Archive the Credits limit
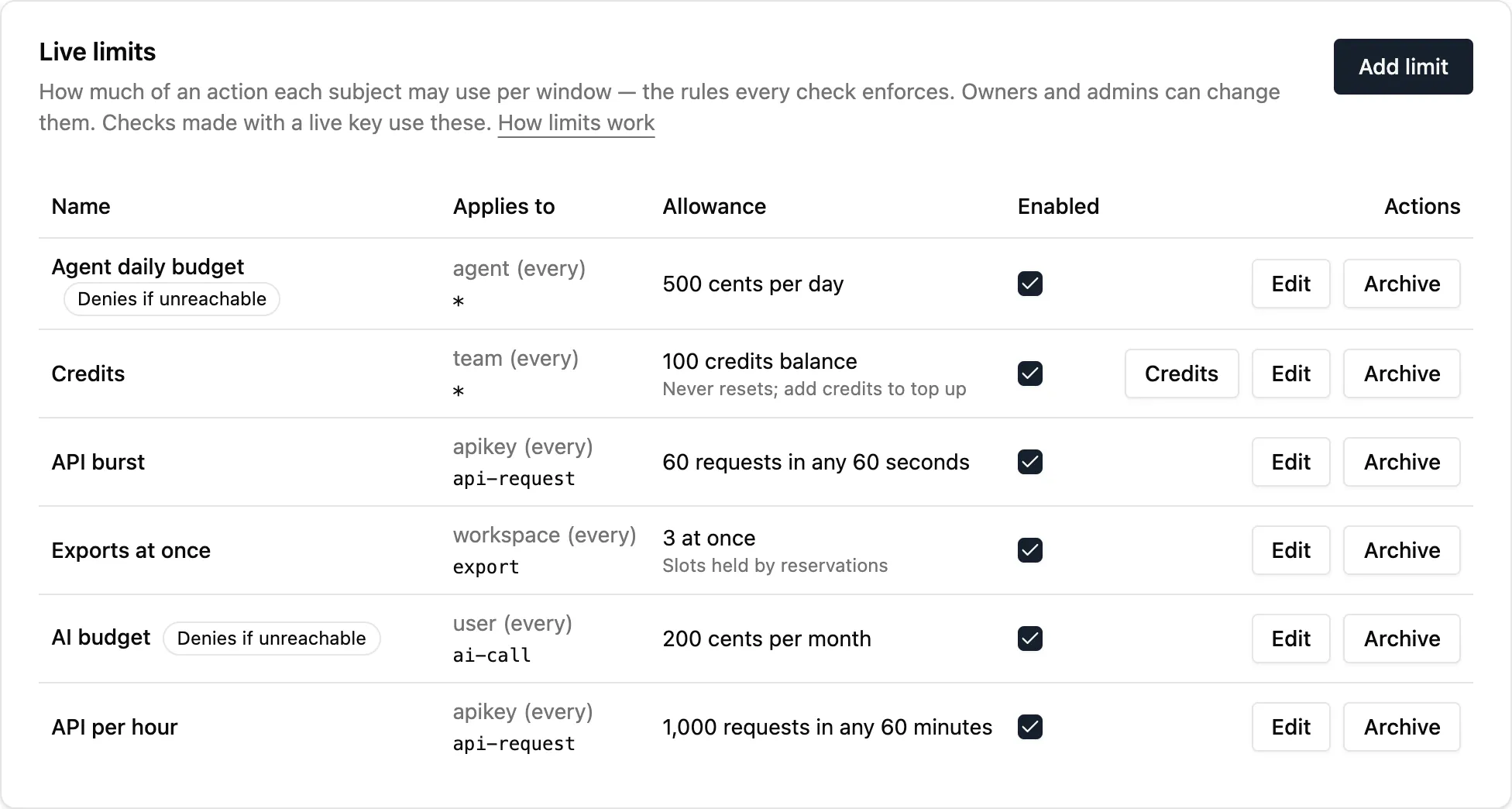1512x809 pixels. (1402, 374)
